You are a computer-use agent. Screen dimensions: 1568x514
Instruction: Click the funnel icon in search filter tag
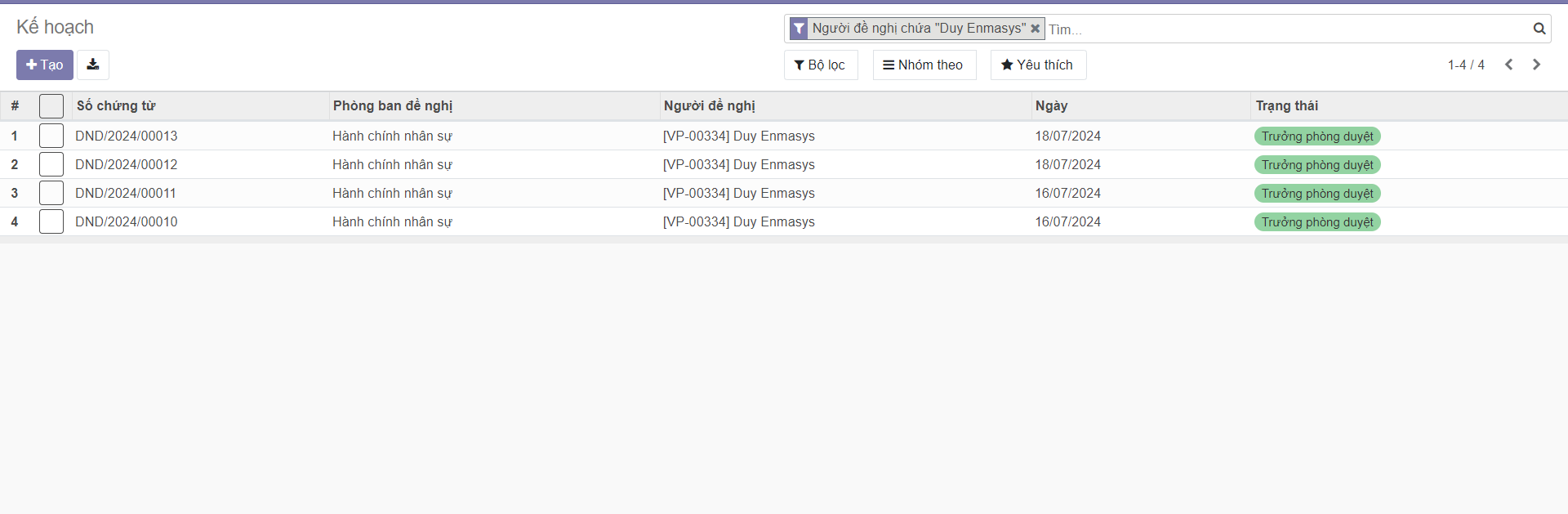[799, 29]
